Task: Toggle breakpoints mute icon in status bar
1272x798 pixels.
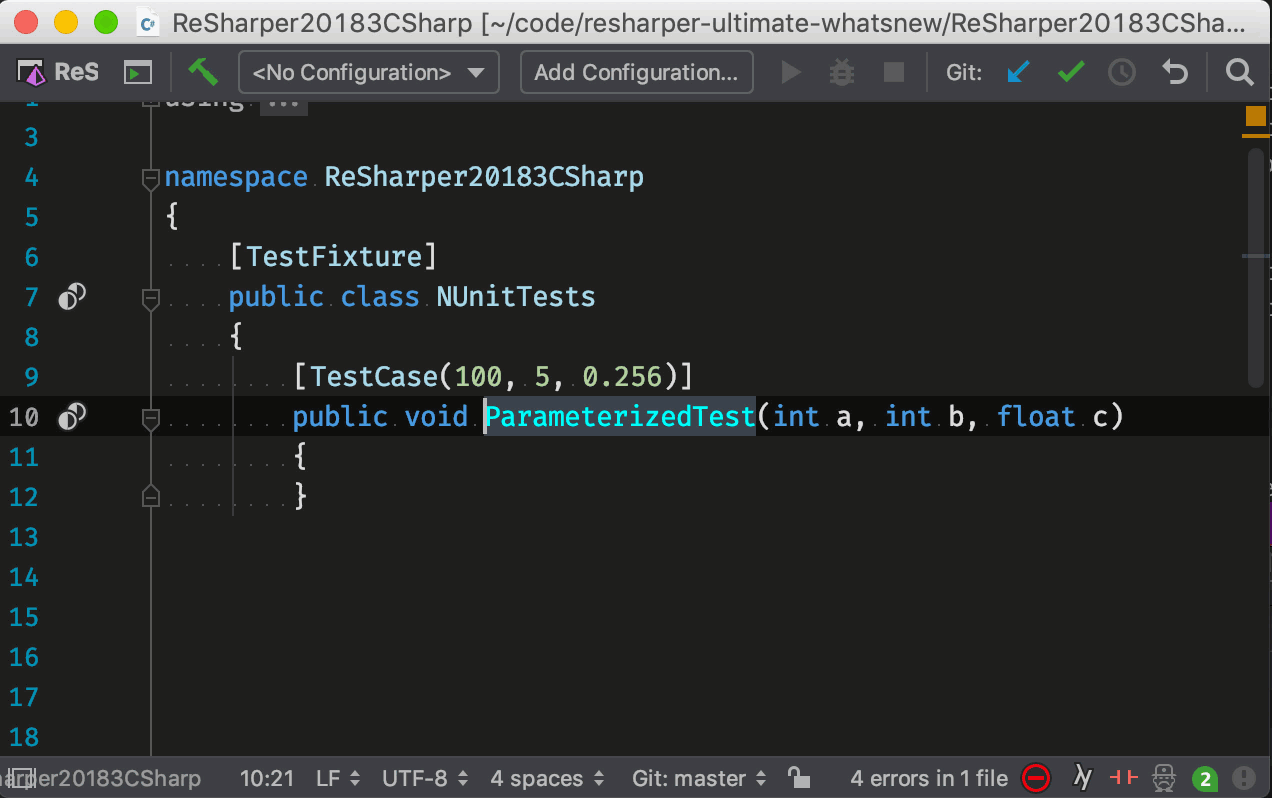Action: point(1122,778)
